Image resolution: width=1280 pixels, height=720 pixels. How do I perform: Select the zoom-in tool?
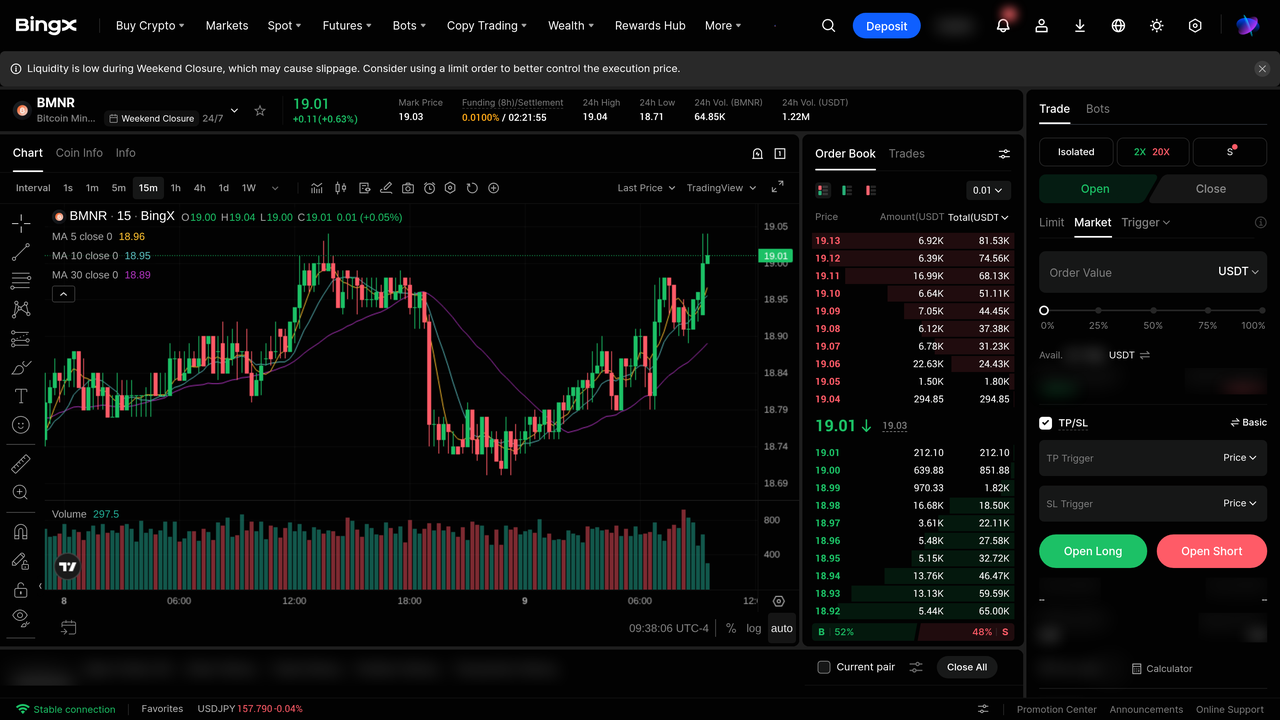coord(20,493)
